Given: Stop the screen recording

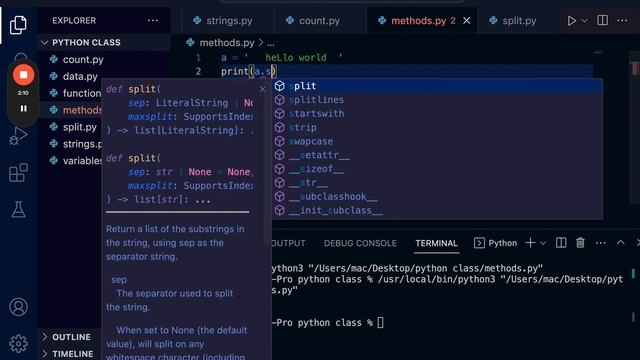Looking at the screenshot, I should pyautogui.click(x=23, y=75).
